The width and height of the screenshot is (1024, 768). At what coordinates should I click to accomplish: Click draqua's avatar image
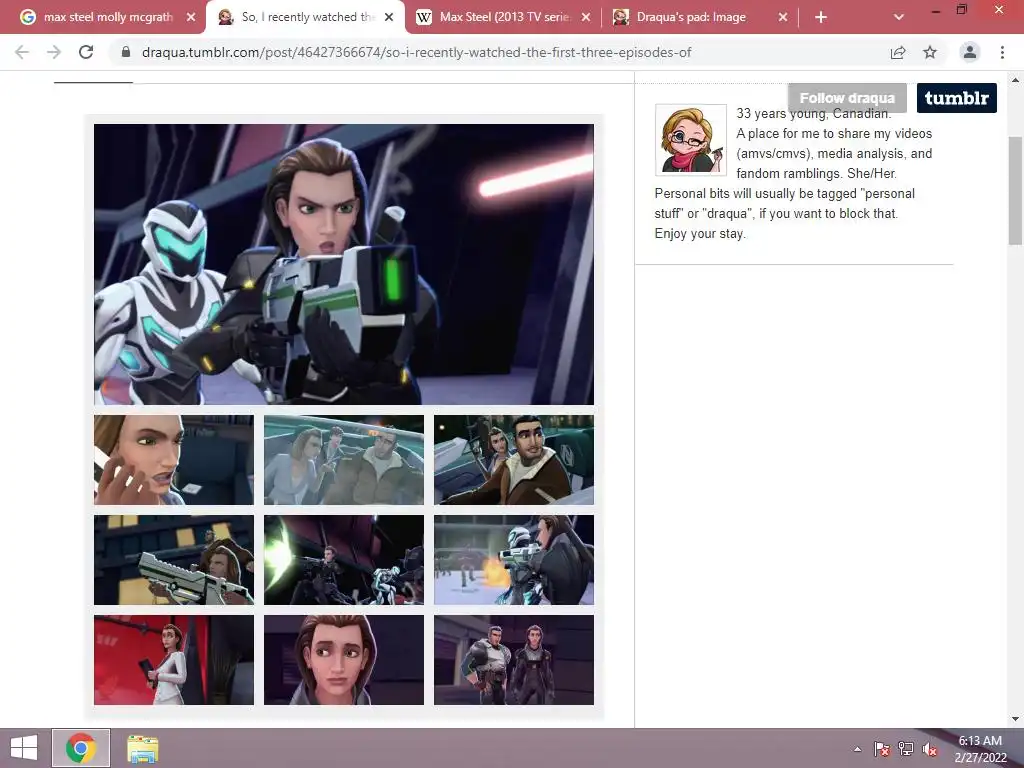pos(691,140)
